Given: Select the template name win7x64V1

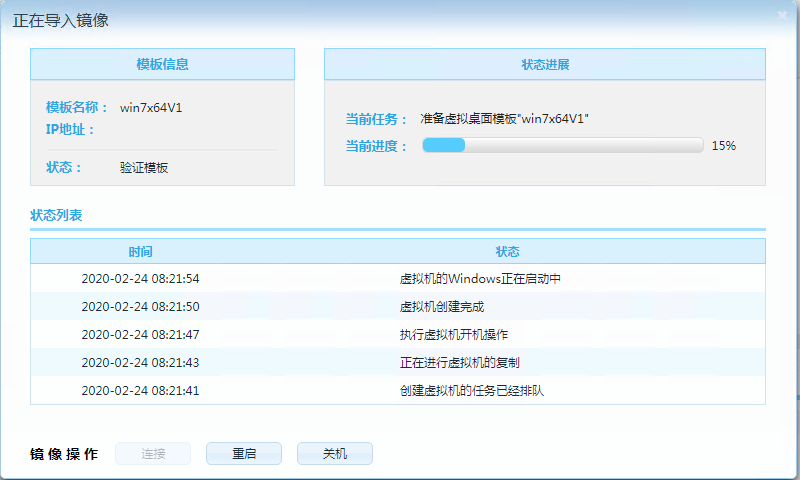Looking at the screenshot, I should [x=151, y=108].
